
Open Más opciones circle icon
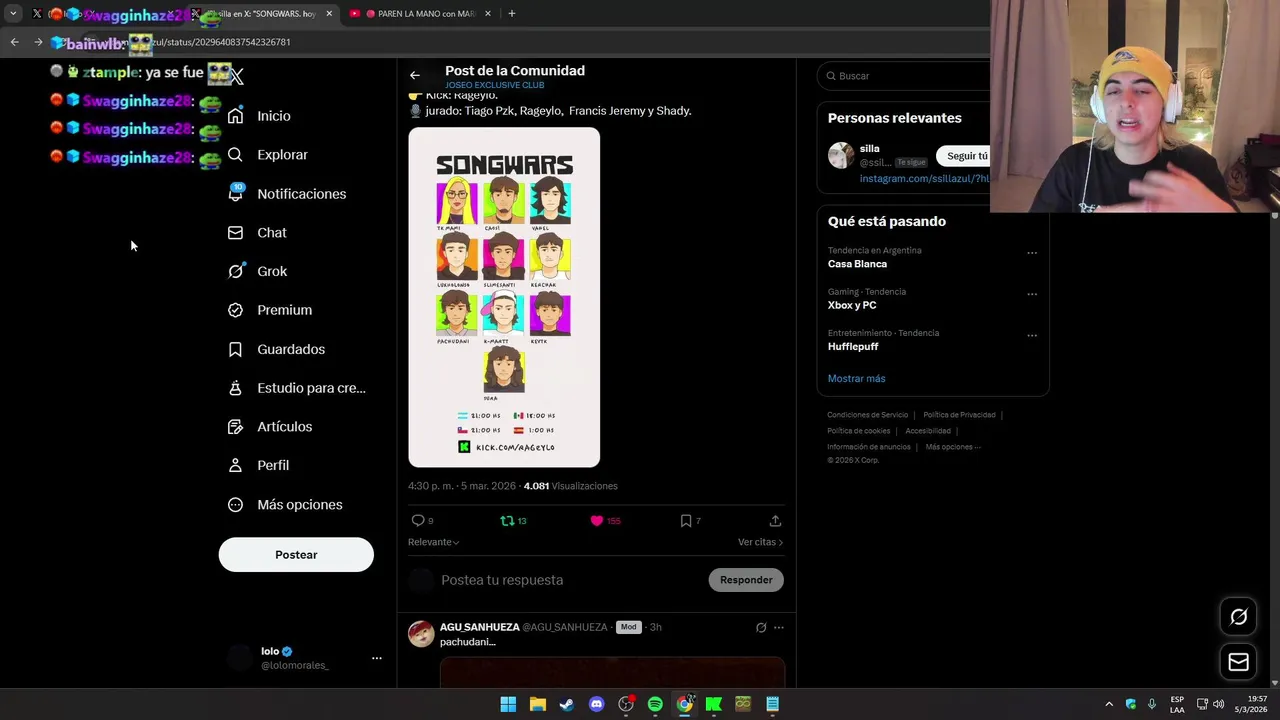[235, 505]
